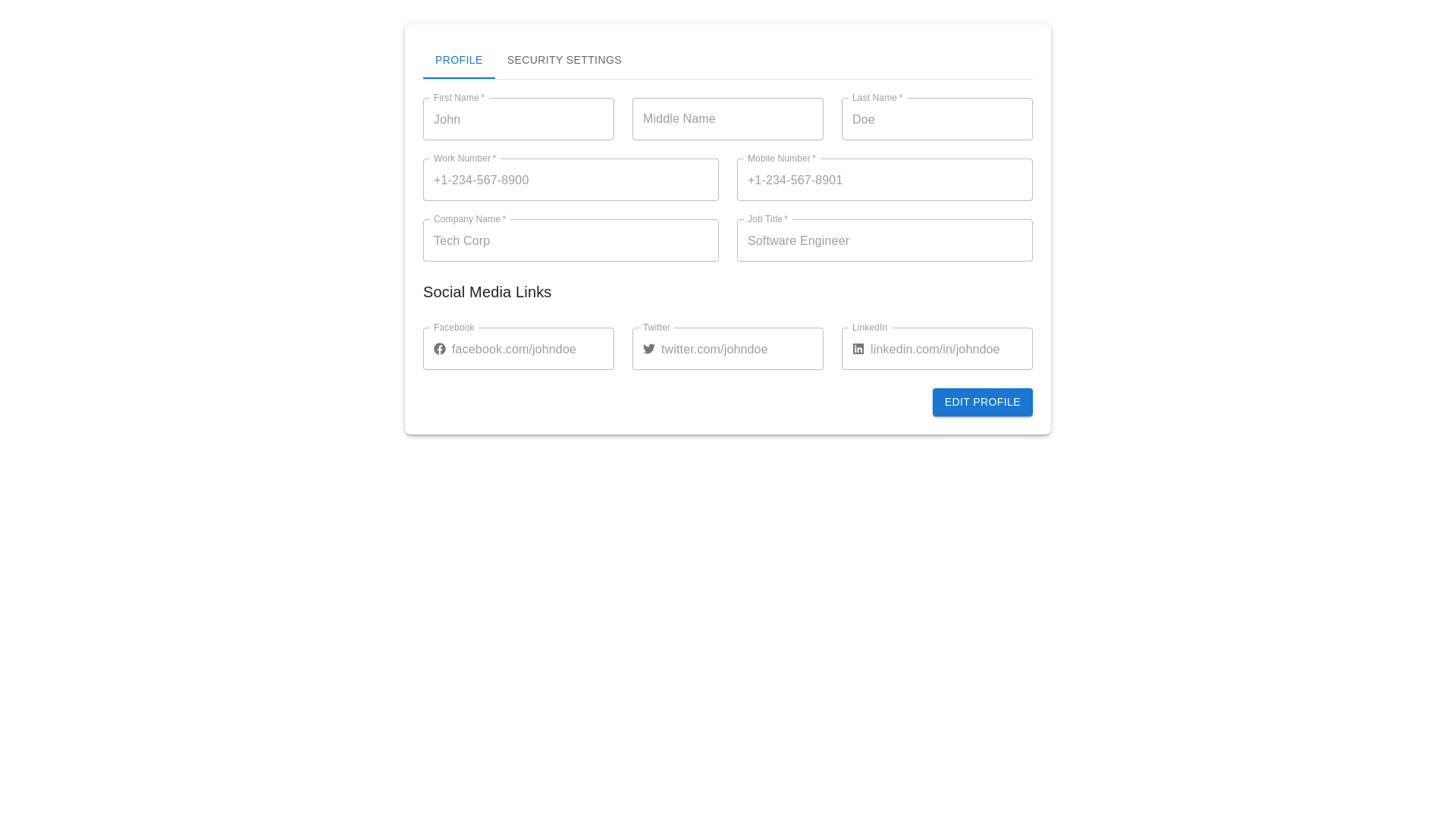Select the Mobile Number input

click(x=885, y=180)
